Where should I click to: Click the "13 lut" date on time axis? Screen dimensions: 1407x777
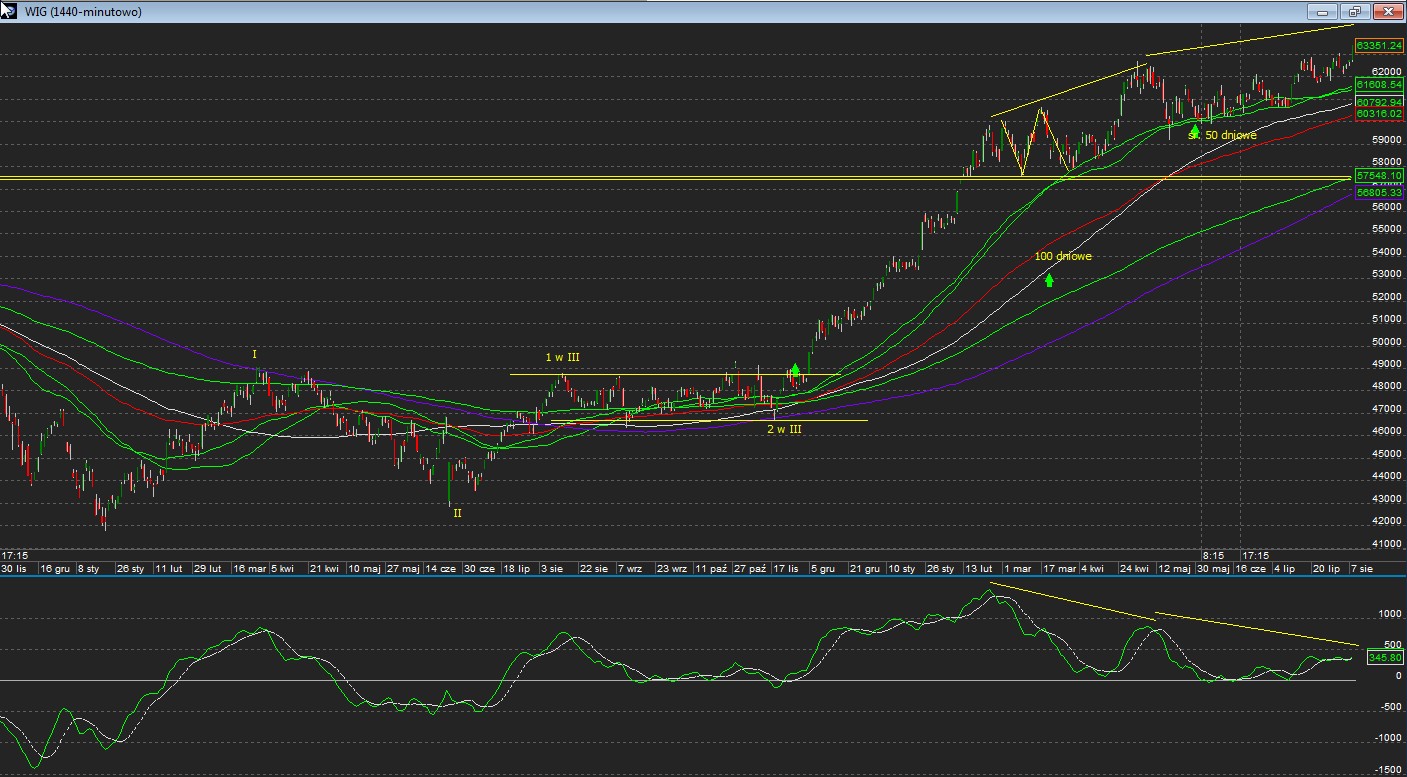pyautogui.click(x=978, y=568)
